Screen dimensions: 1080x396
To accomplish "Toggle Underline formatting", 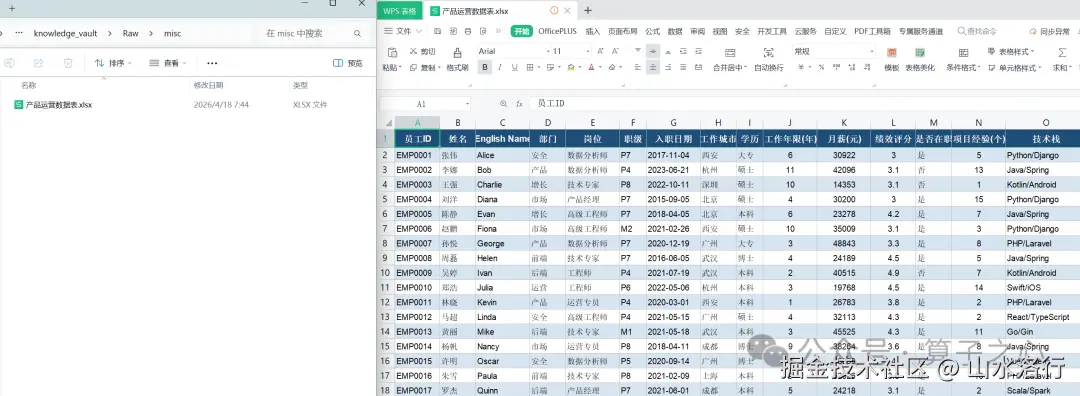I will (x=514, y=67).
